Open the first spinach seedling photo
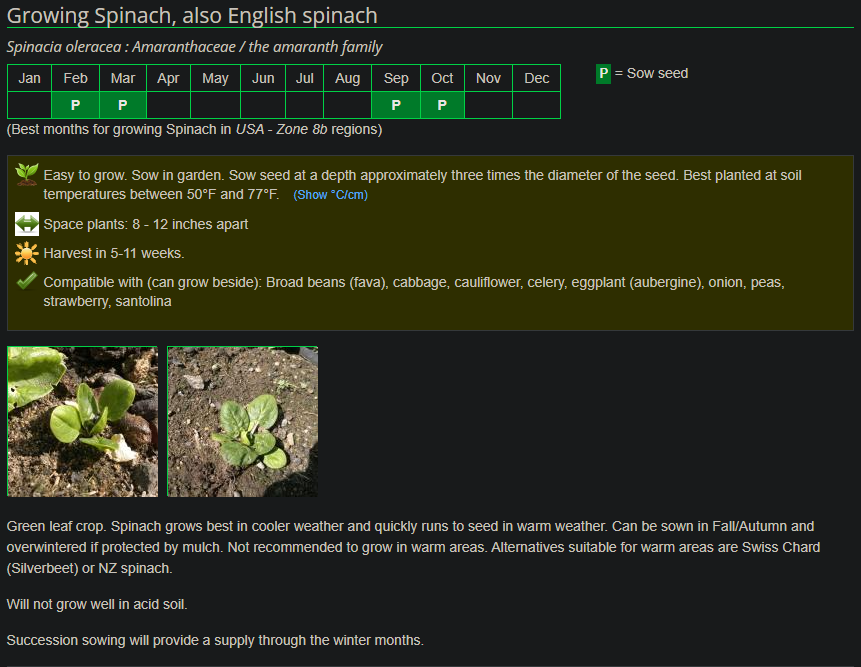Image resolution: width=861 pixels, height=667 pixels. 82,421
